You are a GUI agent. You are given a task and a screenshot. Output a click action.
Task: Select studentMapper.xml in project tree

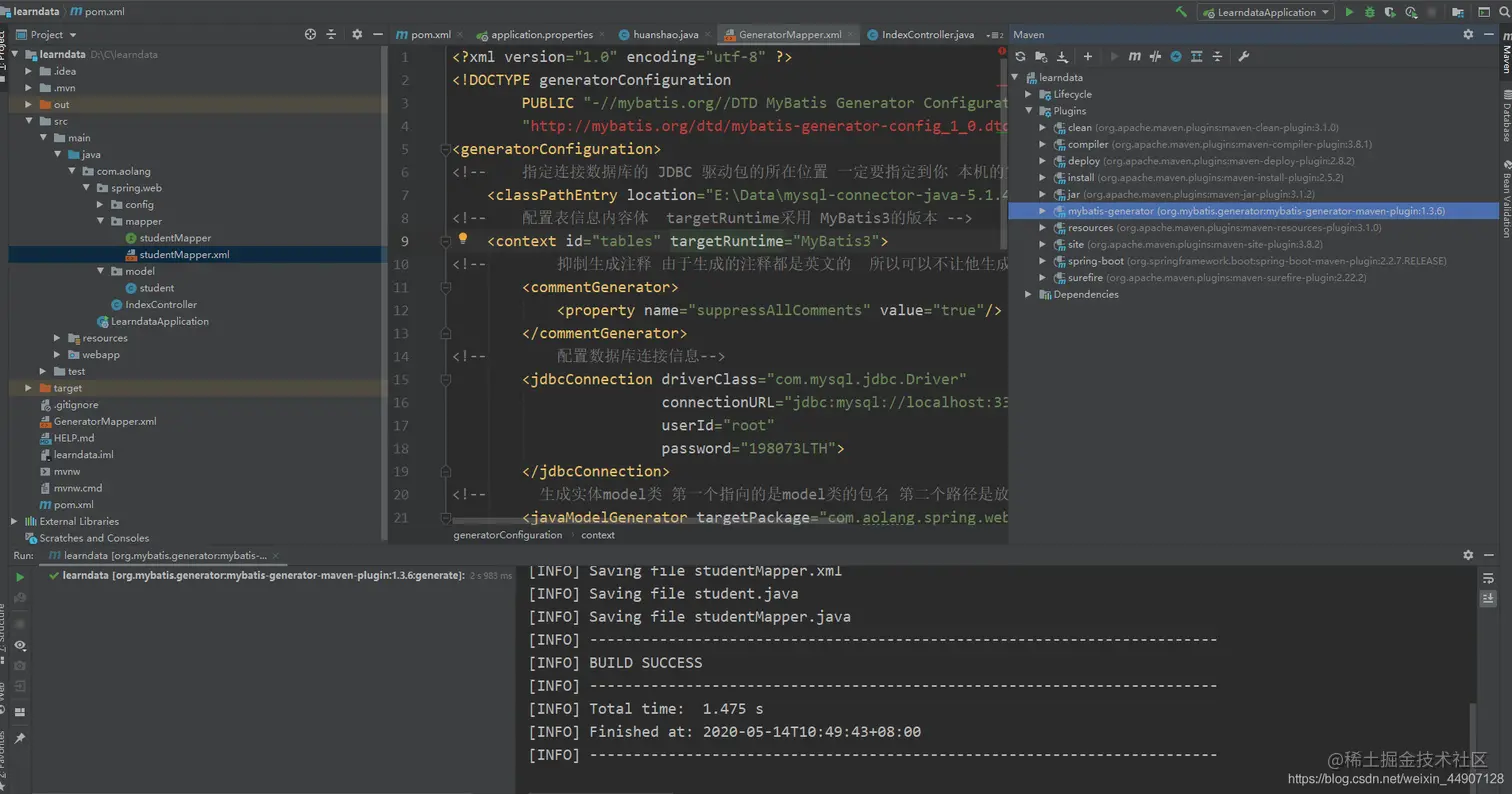click(184, 254)
